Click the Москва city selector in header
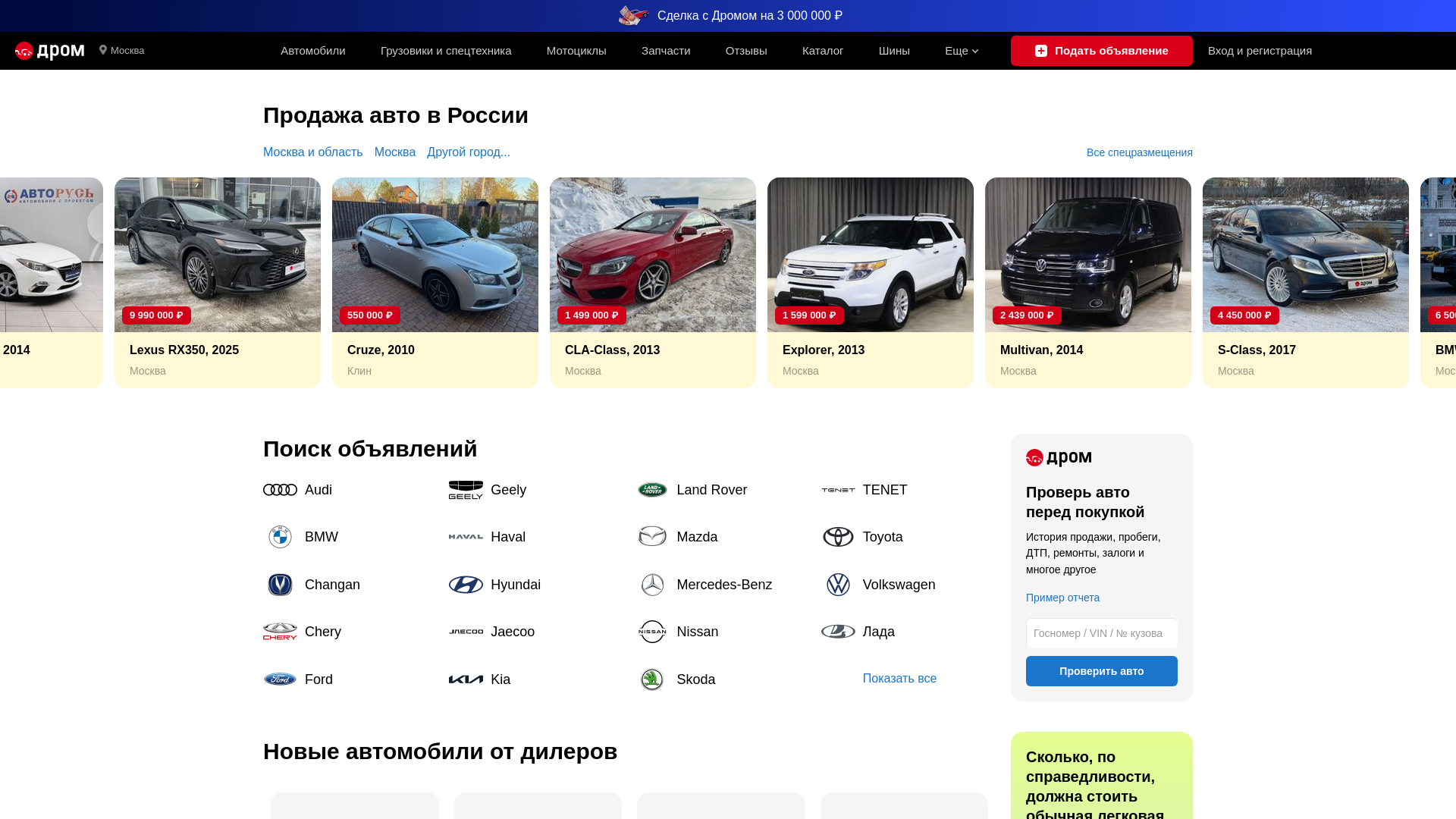The width and height of the screenshot is (1456, 819). pos(122,50)
